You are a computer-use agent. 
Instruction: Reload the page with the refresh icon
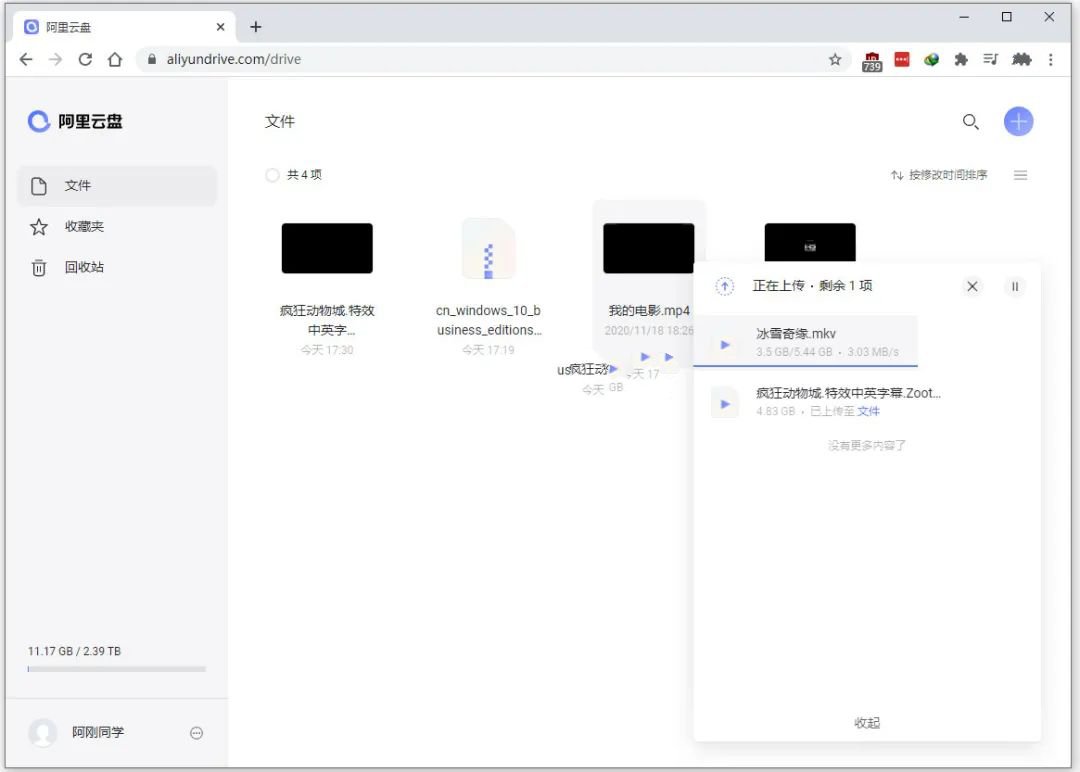point(85,59)
